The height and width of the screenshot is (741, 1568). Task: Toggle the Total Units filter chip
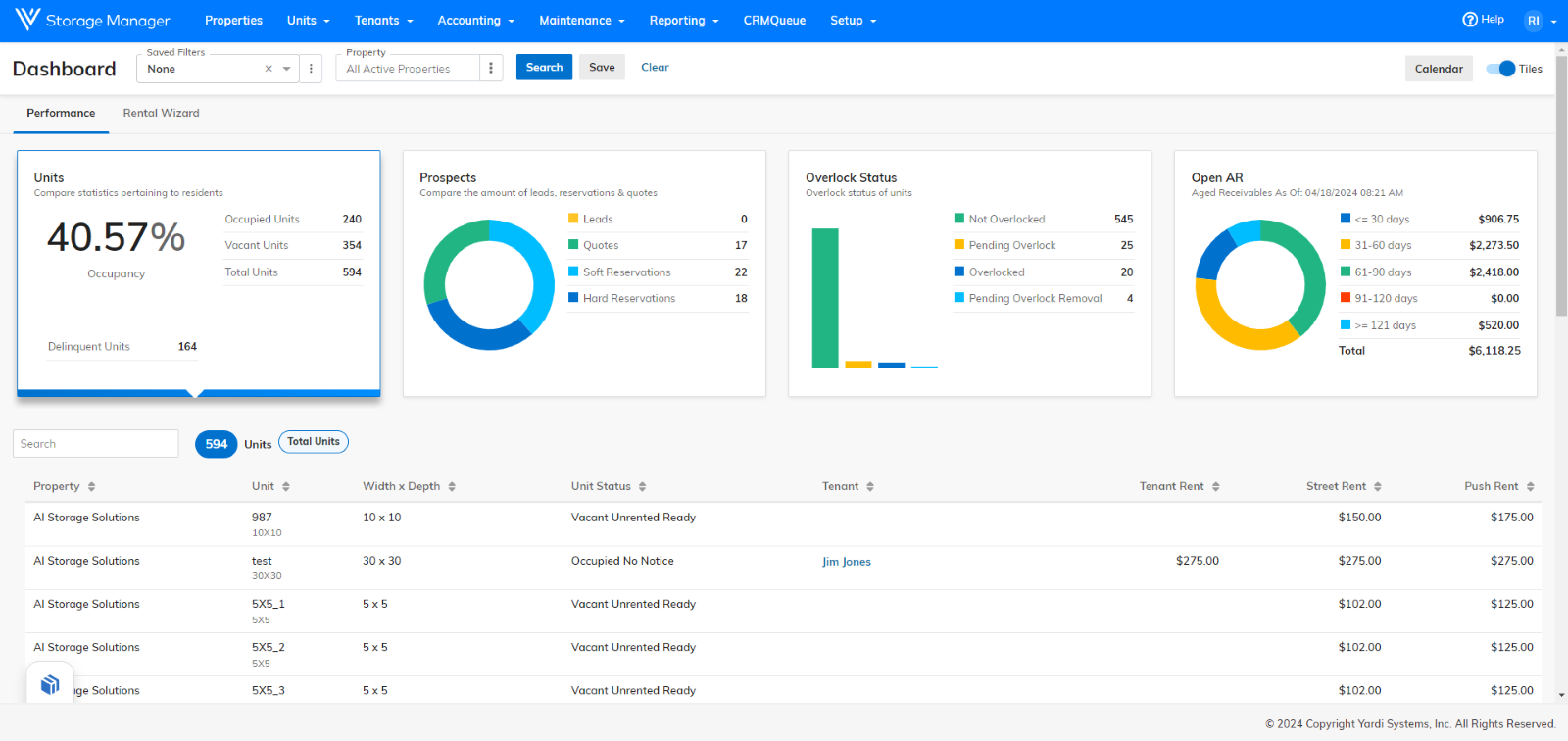click(x=314, y=442)
